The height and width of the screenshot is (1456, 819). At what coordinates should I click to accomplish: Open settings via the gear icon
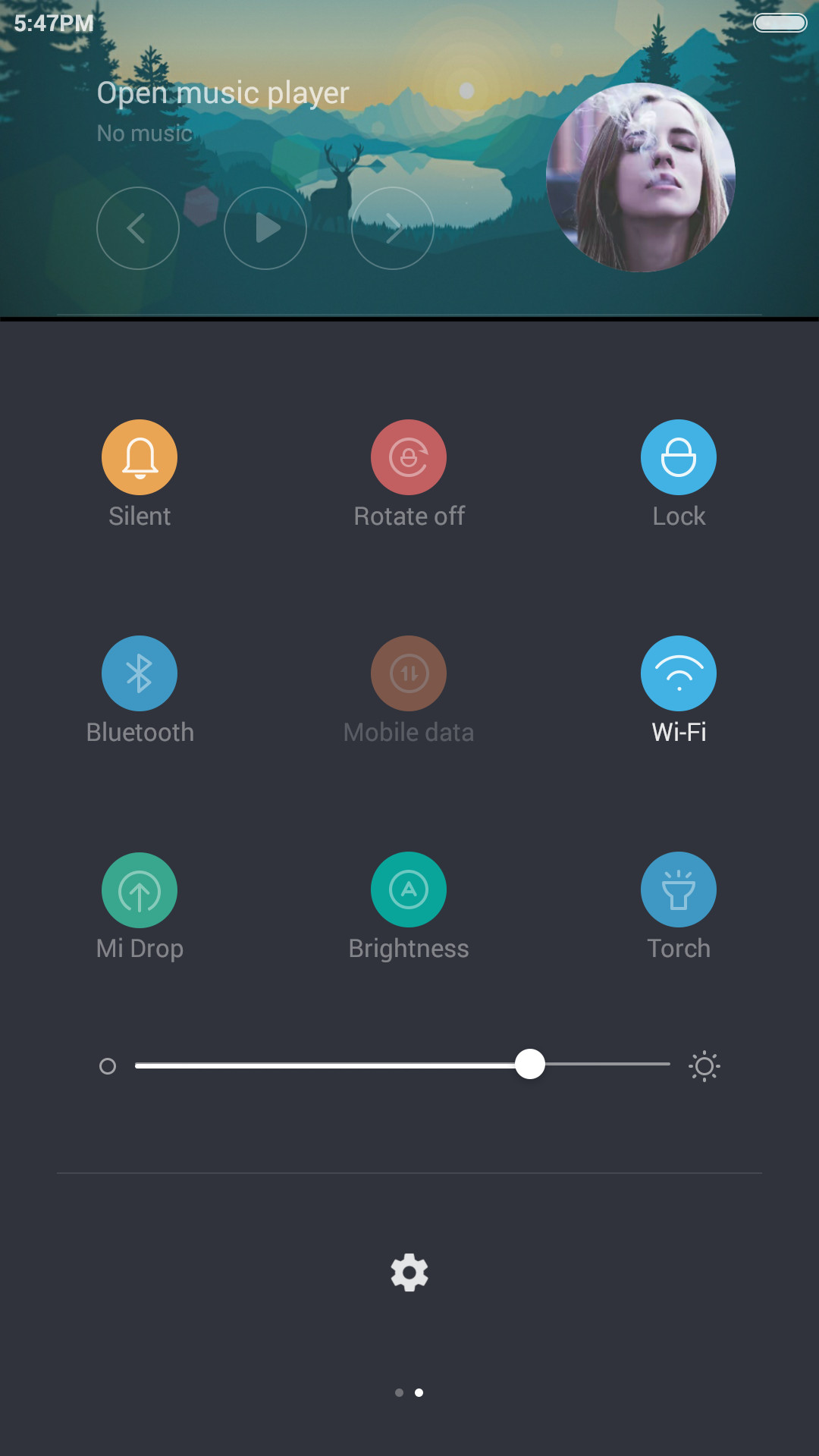(x=409, y=1272)
